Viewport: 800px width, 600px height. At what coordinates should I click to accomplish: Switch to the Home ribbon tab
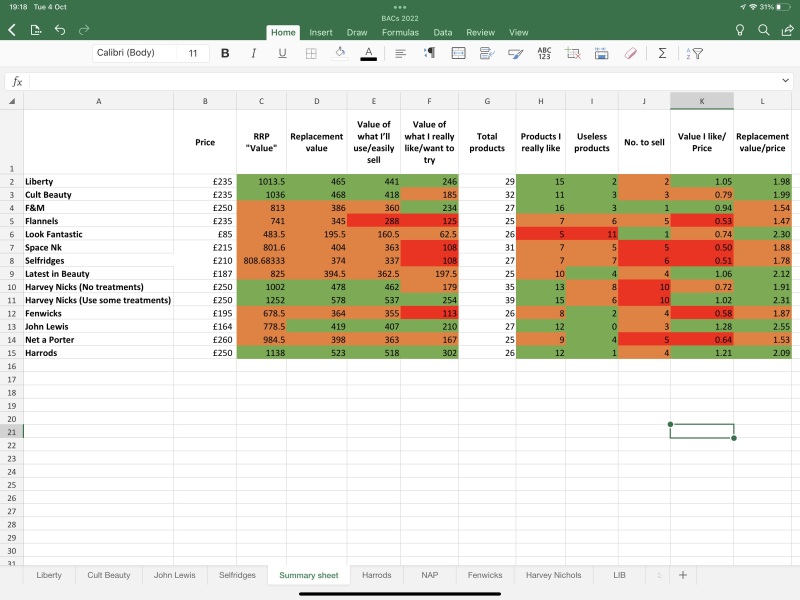pyautogui.click(x=283, y=32)
